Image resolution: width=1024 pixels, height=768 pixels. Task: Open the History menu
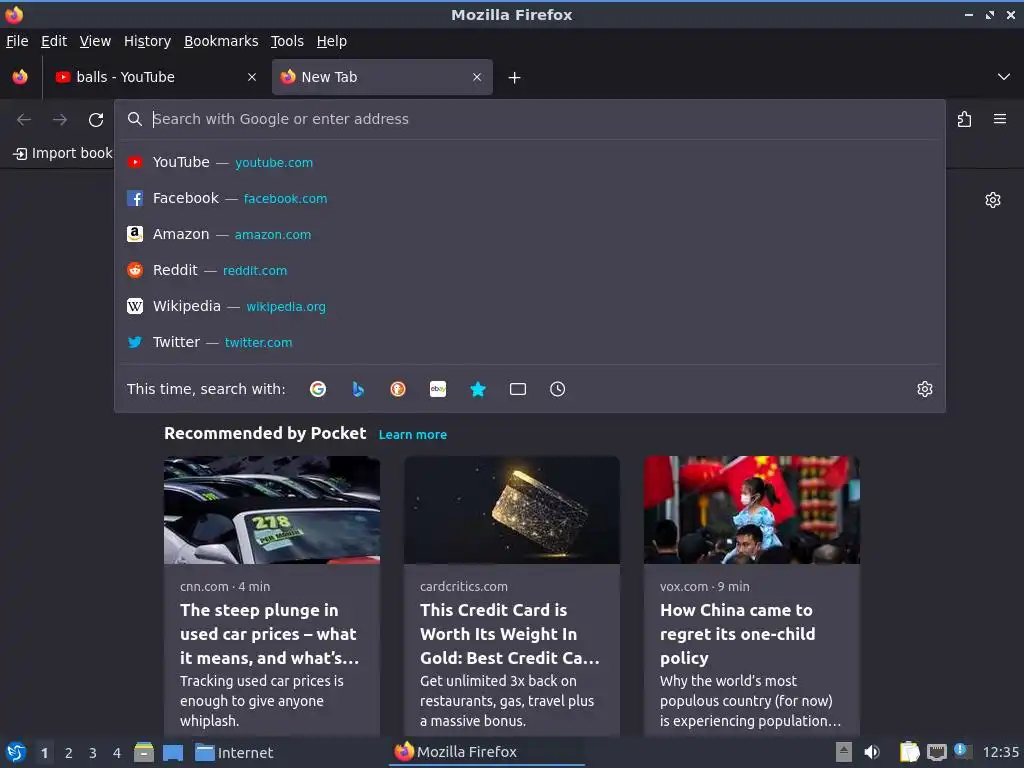pyautogui.click(x=148, y=41)
